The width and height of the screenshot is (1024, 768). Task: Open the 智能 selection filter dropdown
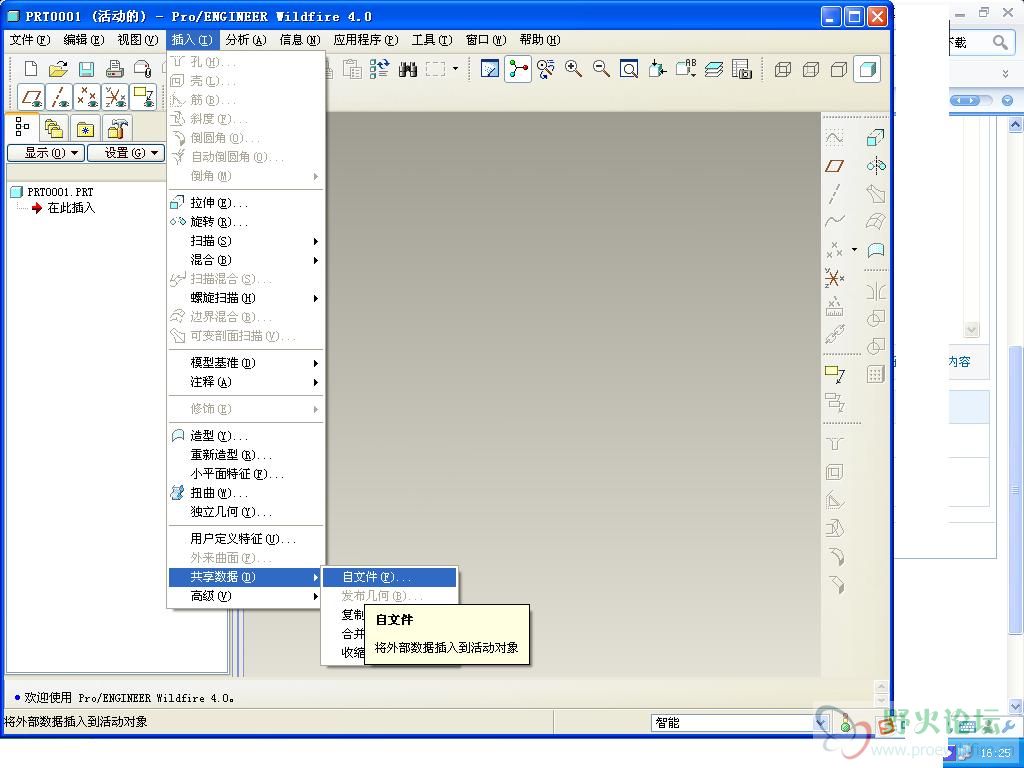(x=822, y=722)
